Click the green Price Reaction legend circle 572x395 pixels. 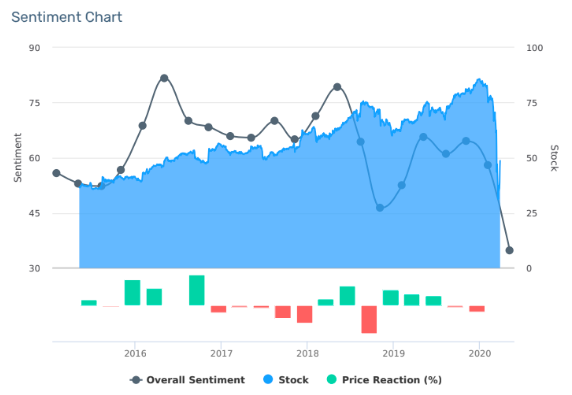pos(332,379)
